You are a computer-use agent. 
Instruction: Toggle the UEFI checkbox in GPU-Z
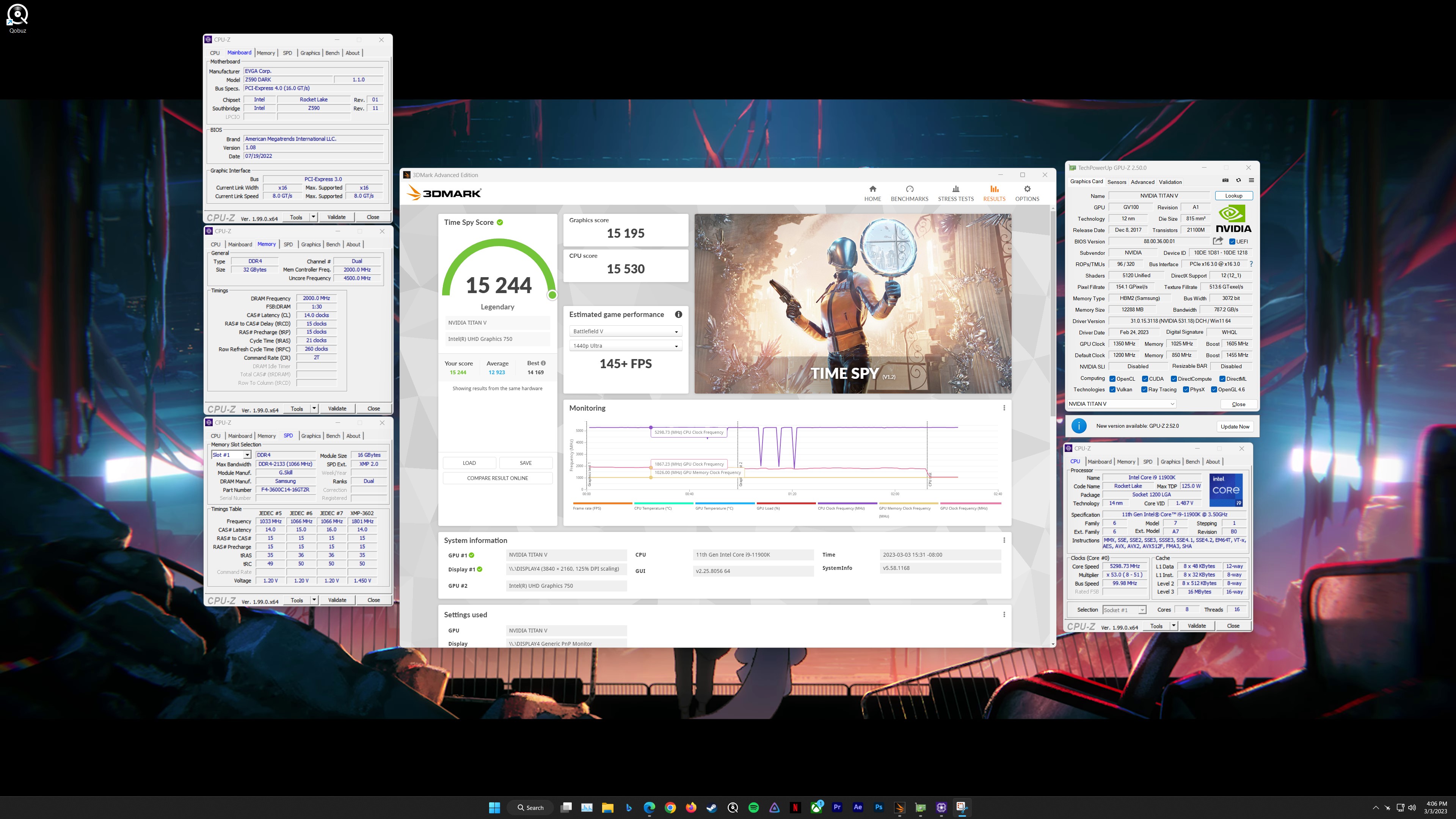(1232, 242)
